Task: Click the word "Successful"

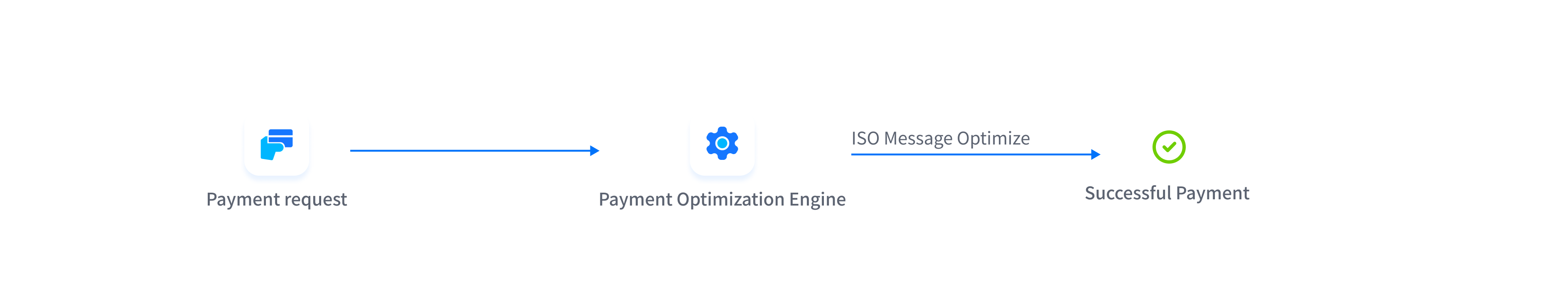Action: 1128,194
